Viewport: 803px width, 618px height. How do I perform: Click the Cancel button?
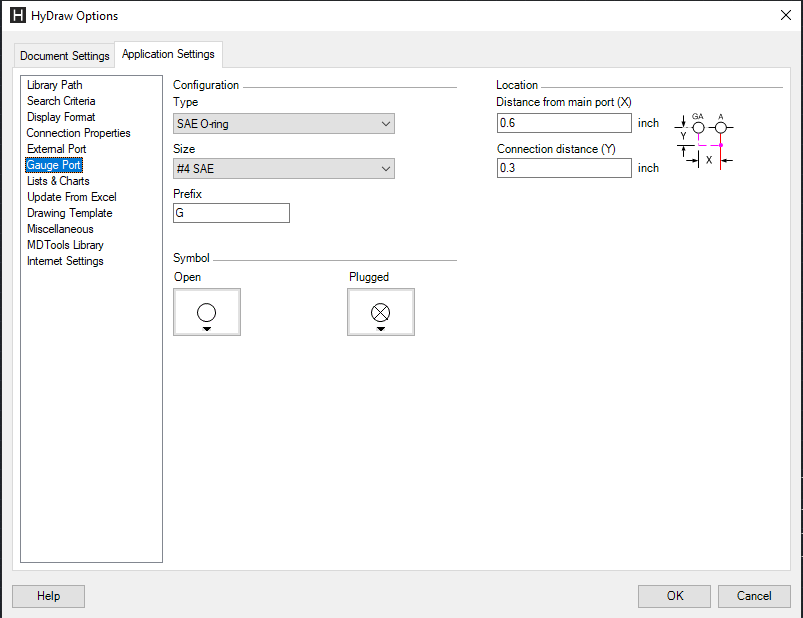(x=754, y=596)
